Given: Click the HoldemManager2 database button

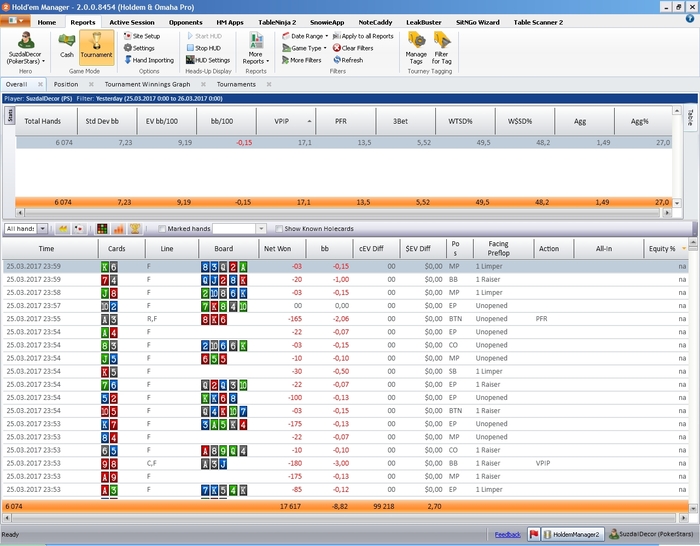Looking at the screenshot, I should tap(572, 534).
